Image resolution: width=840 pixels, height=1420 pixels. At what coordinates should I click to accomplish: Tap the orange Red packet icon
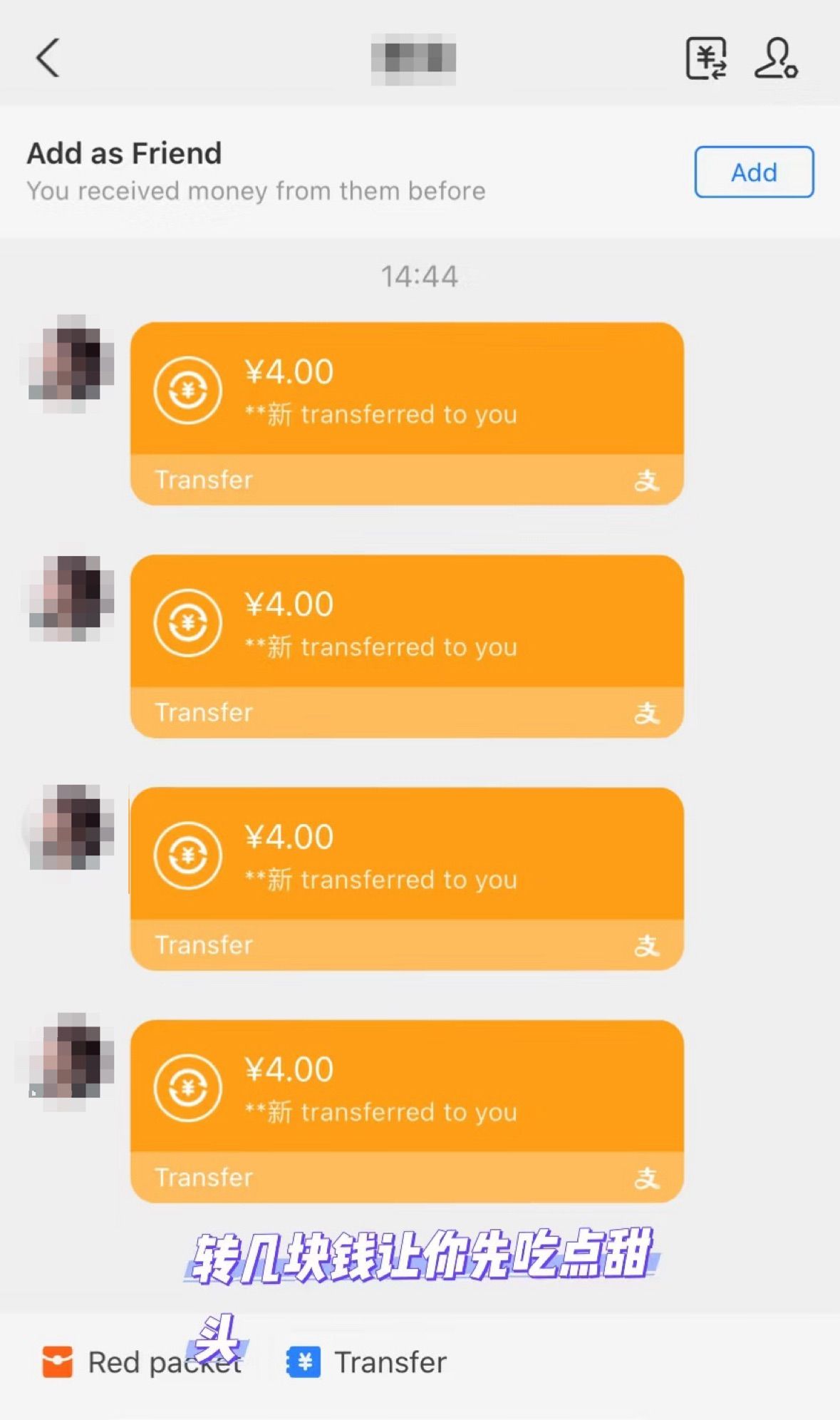click(x=58, y=1362)
